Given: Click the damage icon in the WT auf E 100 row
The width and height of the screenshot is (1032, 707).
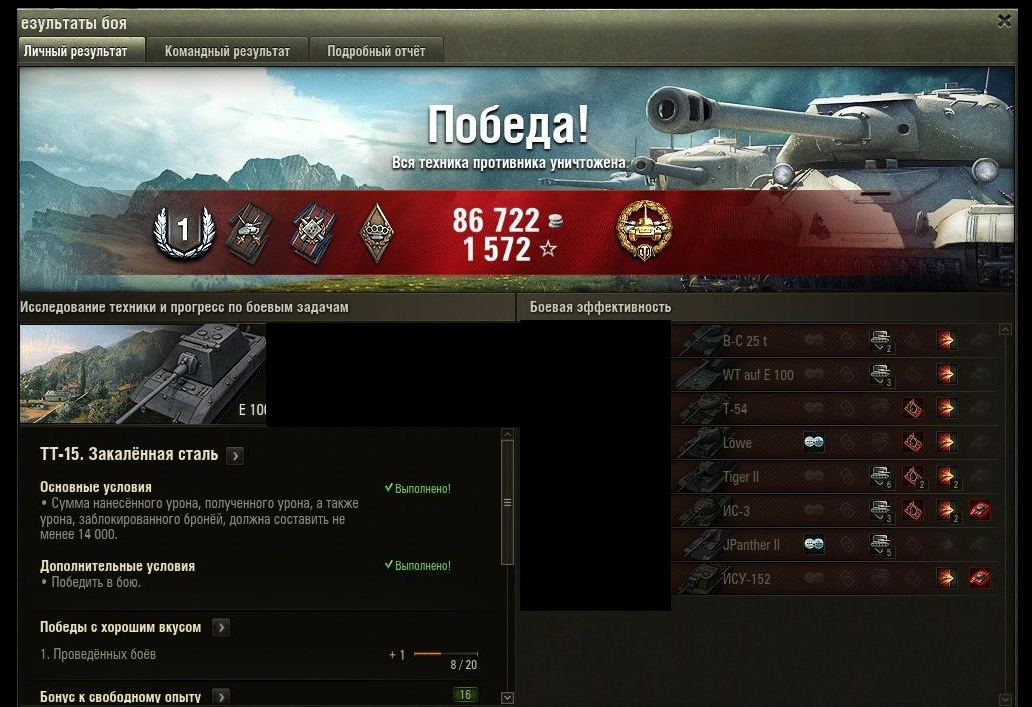Looking at the screenshot, I should coord(946,375).
